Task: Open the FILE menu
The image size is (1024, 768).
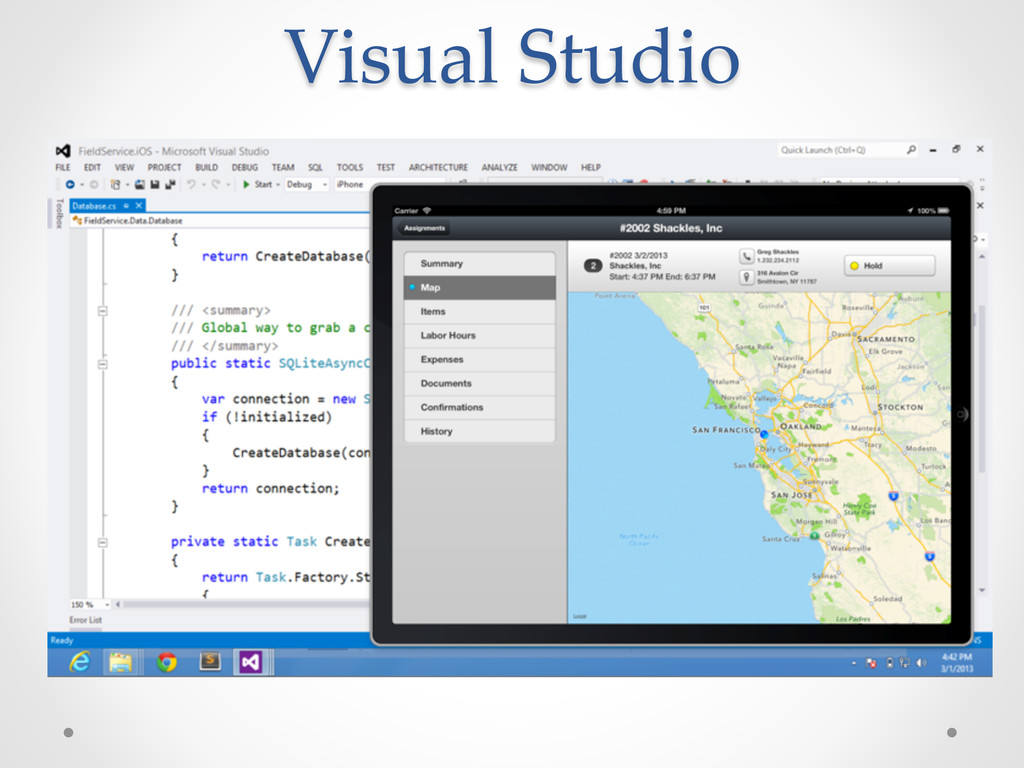Action: 63,167
